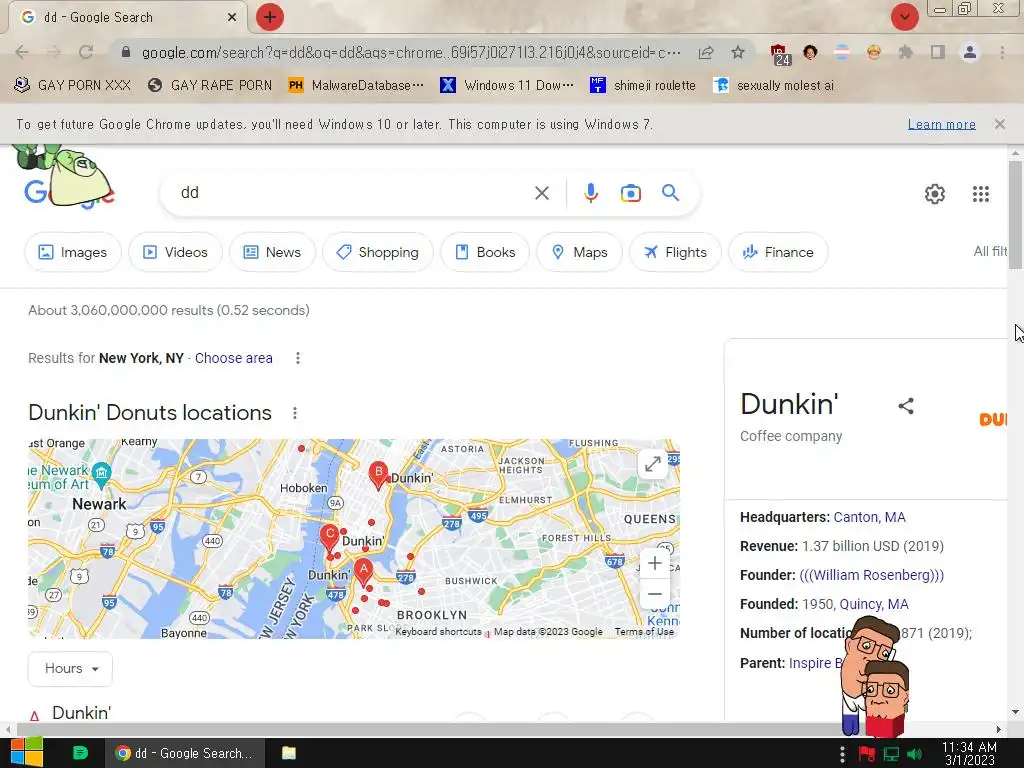
Task: Click the share icon next to Dunkin'
Action: pos(906,406)
